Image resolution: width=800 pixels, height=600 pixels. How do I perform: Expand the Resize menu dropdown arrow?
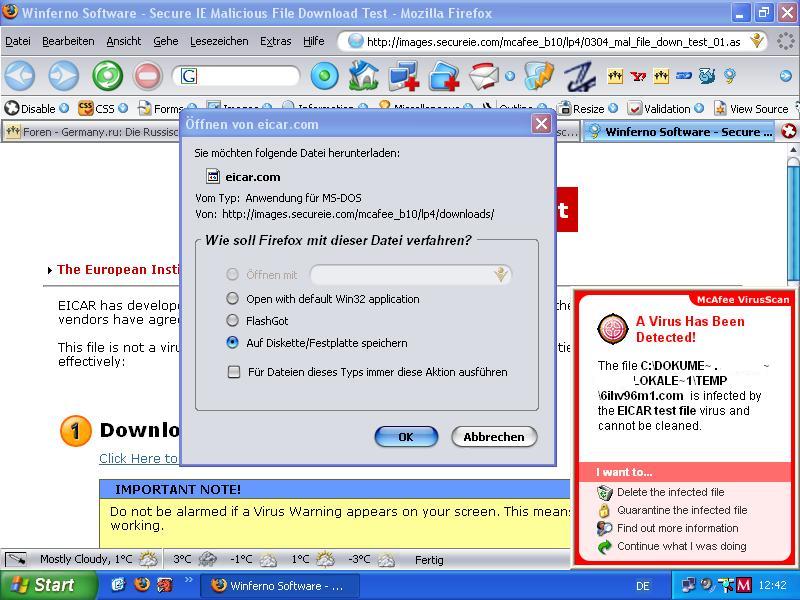click(x=613, y=108)
